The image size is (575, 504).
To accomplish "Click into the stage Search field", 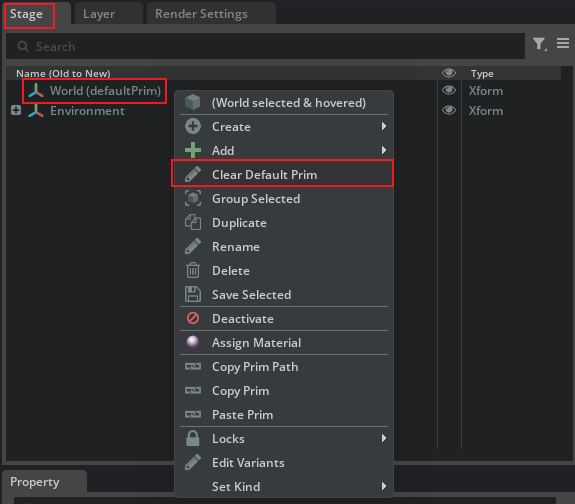I will (265, 46).
